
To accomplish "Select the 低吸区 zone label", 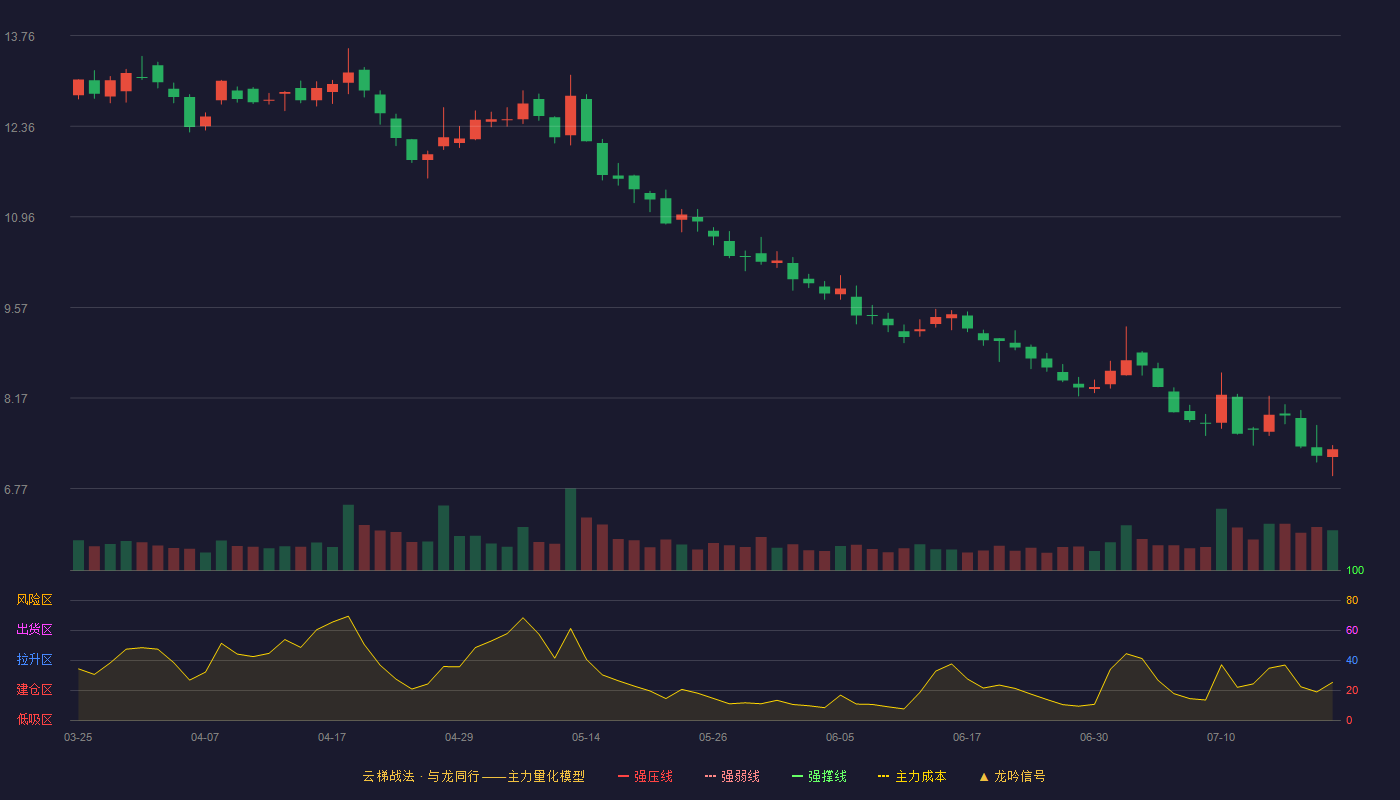I will pos(34,719).
